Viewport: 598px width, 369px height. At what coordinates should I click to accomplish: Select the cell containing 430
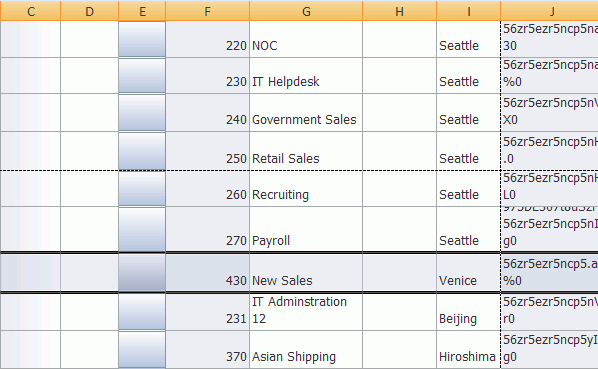click(x=207, y=273)
